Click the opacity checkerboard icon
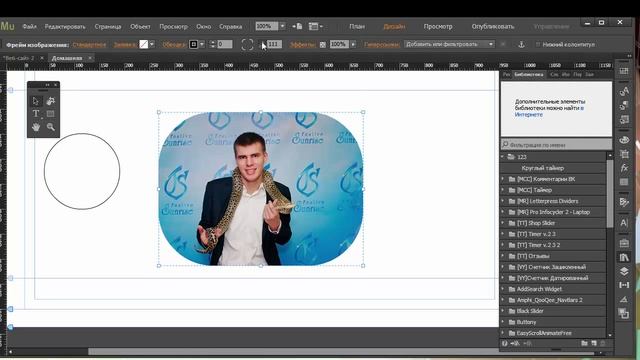Image resolution: width=640 pixels, height=360 pixels. click(322, 44)
